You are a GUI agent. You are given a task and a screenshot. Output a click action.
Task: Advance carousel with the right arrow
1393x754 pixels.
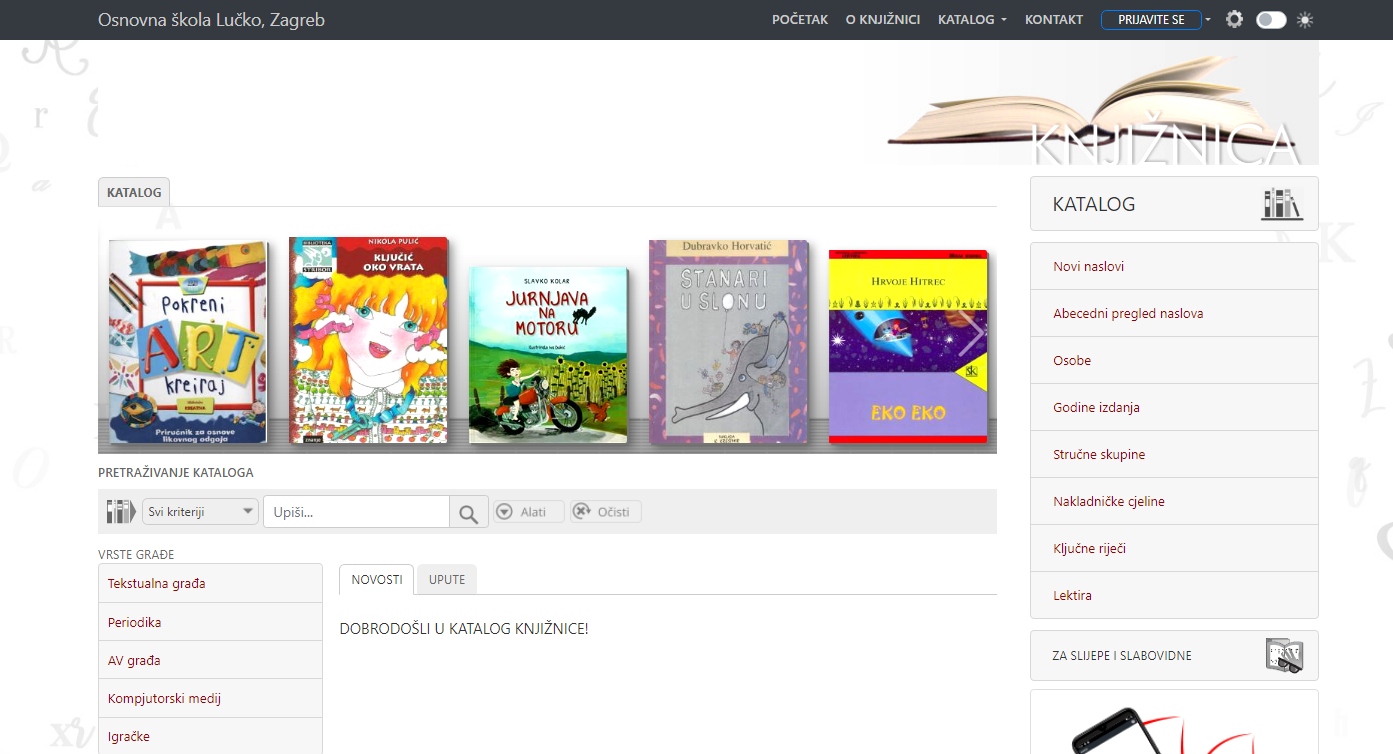(970, 333)
